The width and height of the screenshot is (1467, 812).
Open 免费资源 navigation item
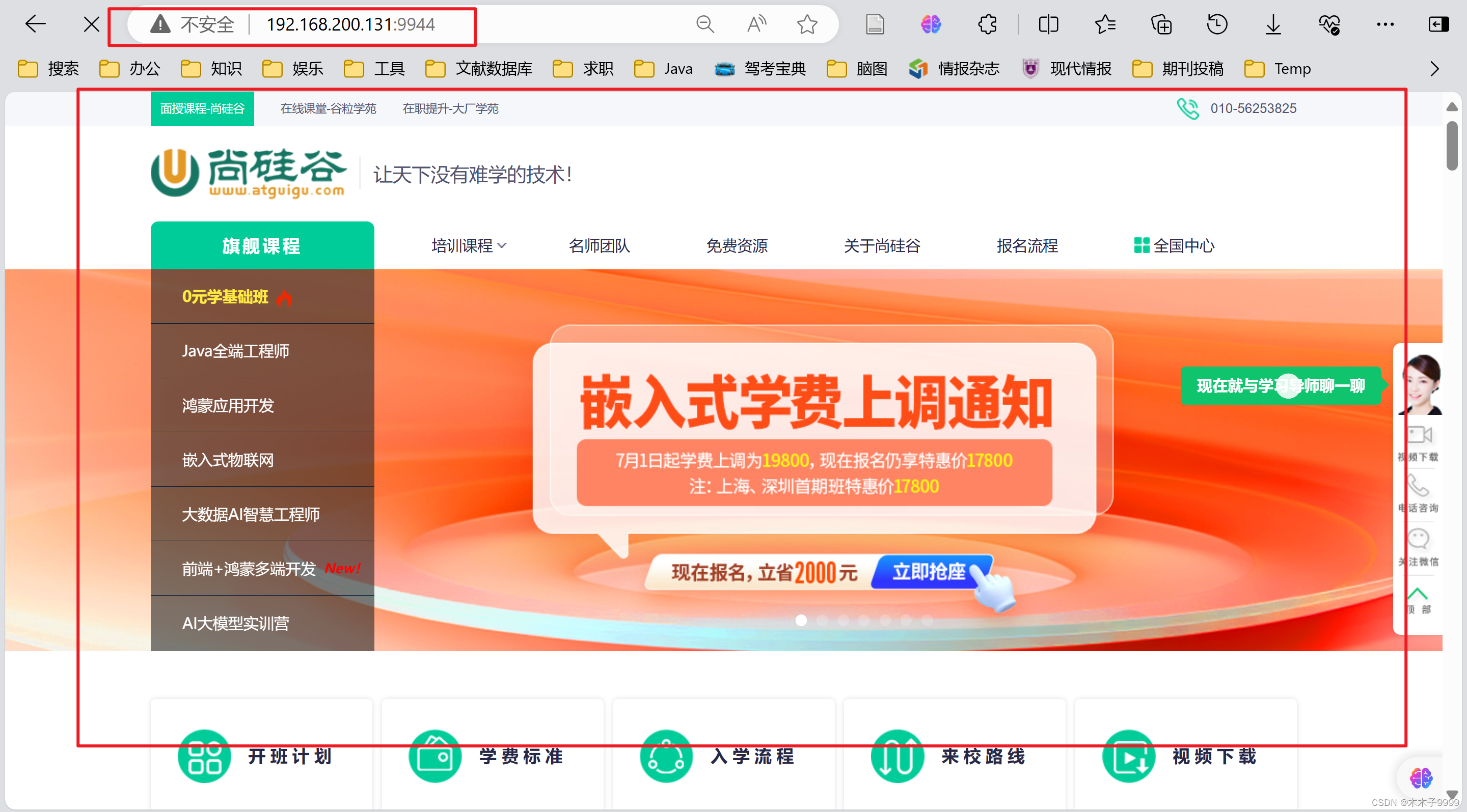coord(737,246)
